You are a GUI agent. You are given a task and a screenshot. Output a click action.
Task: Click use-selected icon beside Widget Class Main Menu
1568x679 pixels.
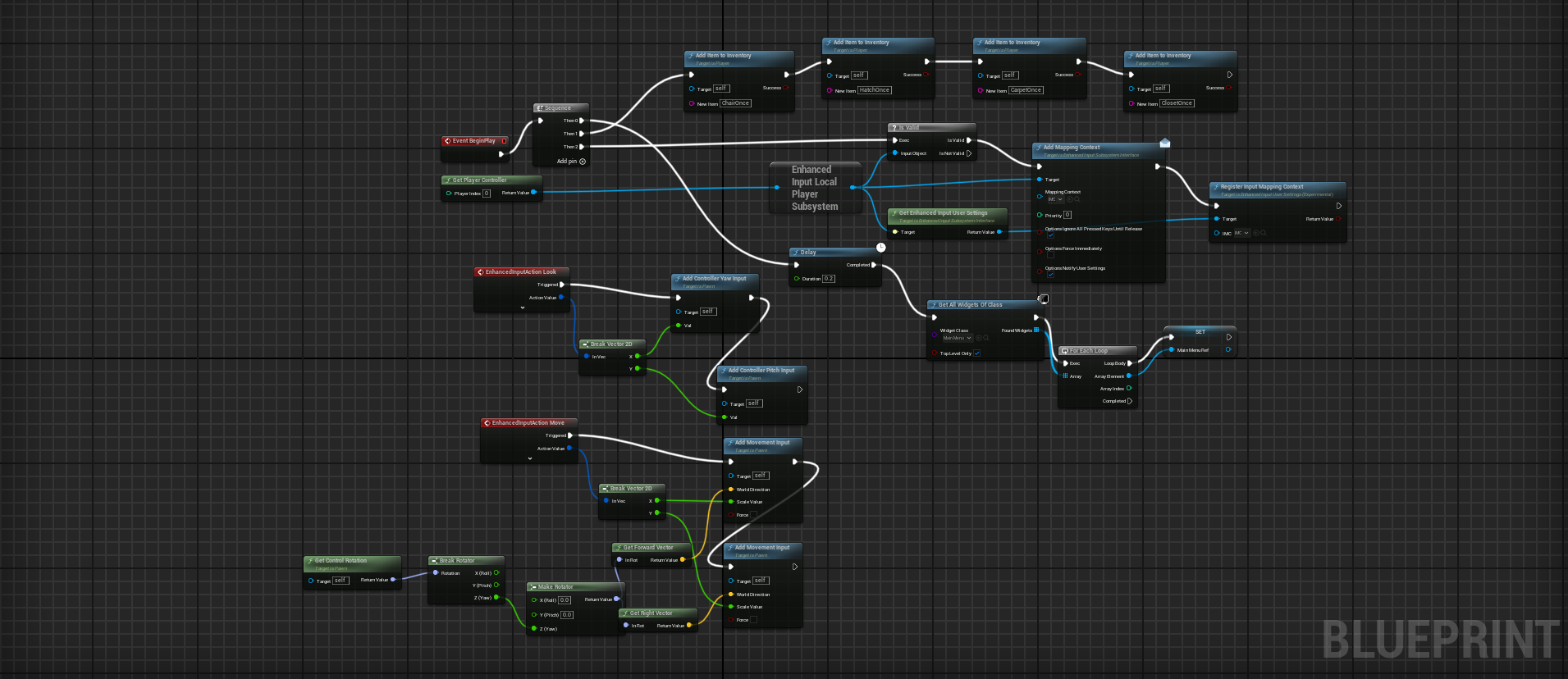click(979, 338)
